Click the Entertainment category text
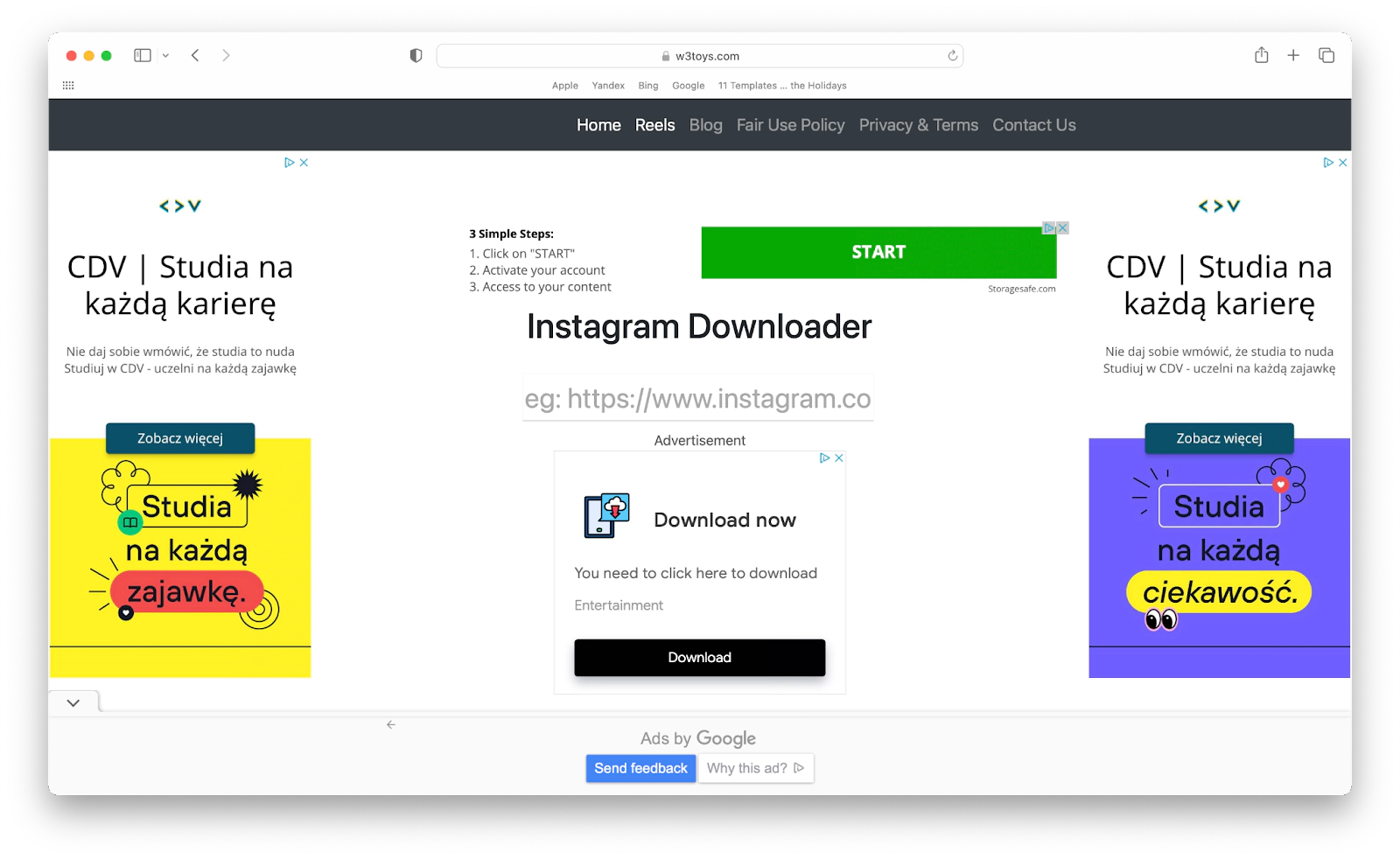 (x=619, y=605)
